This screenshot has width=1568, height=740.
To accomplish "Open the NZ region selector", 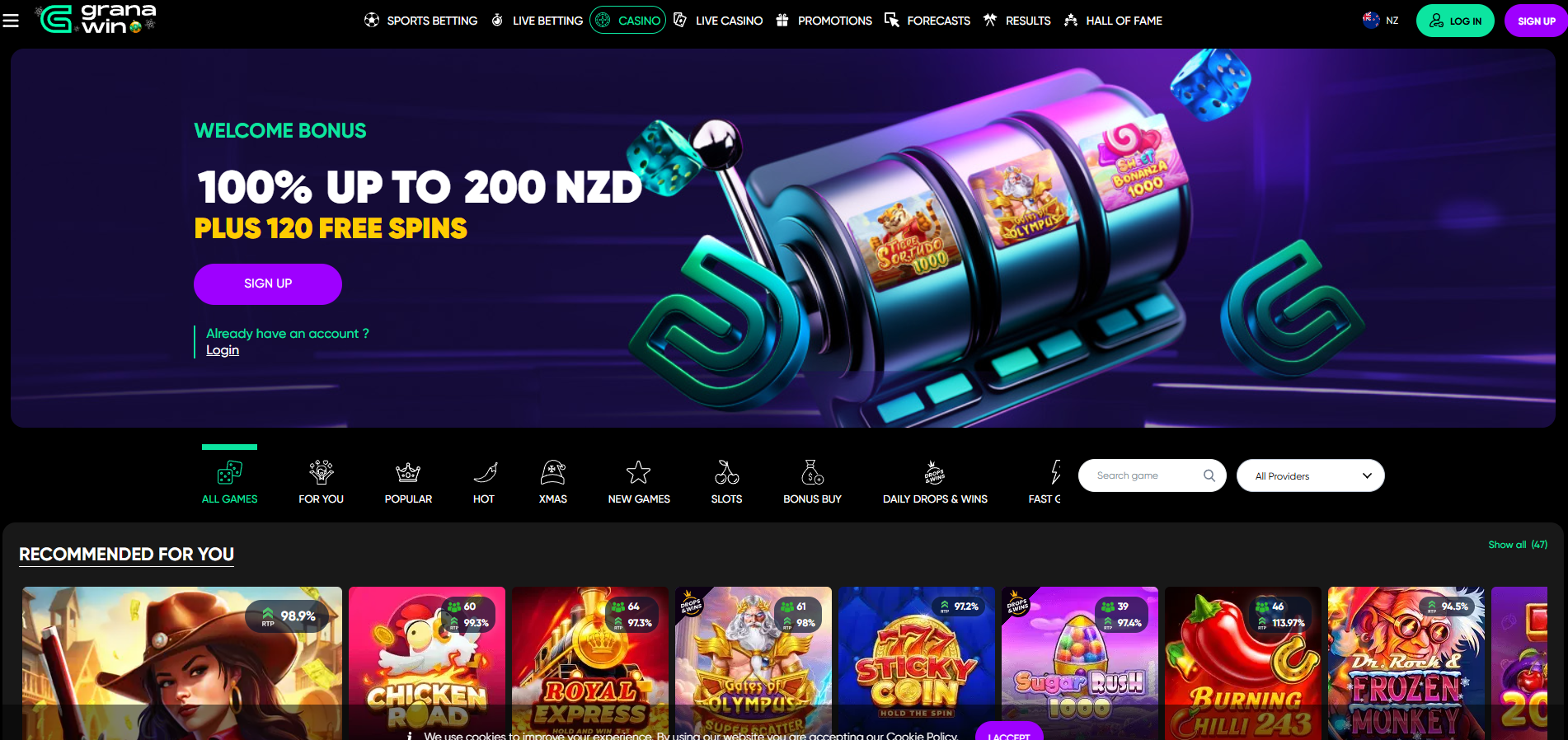I will pyautogui.click(x=1381, y=21).
